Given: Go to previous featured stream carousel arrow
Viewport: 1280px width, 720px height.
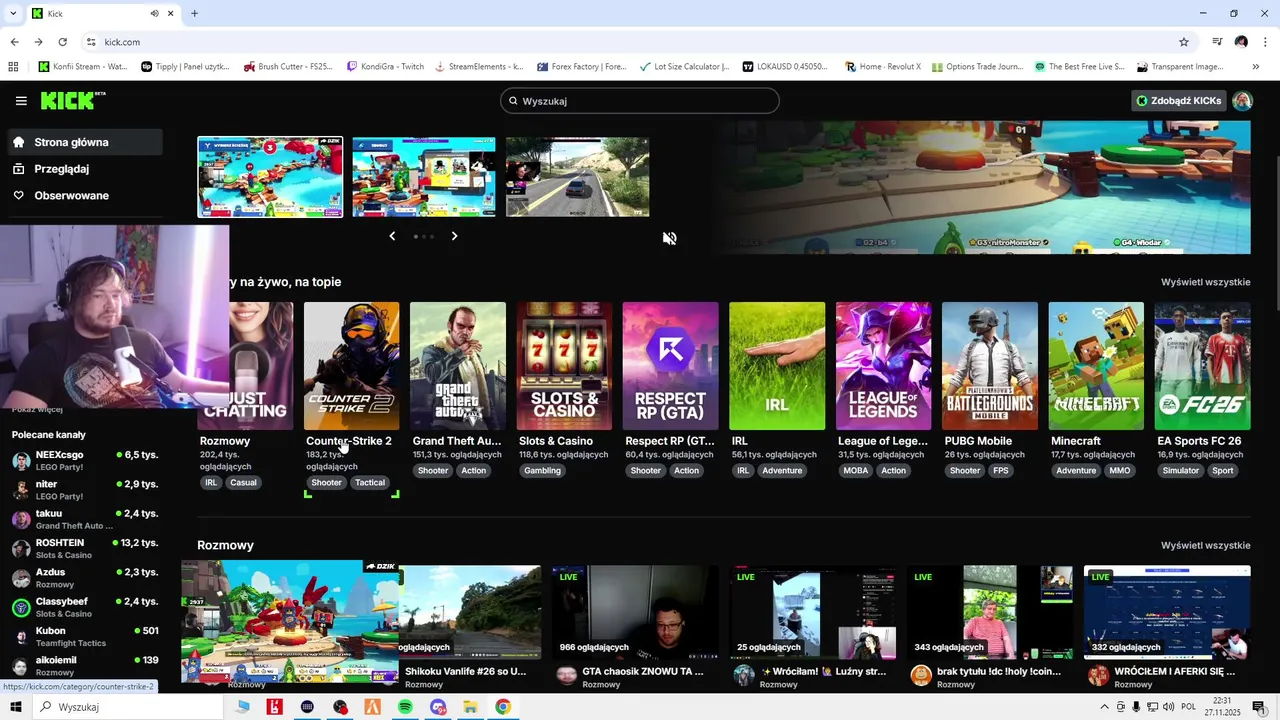Looking at the screenshot, I should [392, 236].
